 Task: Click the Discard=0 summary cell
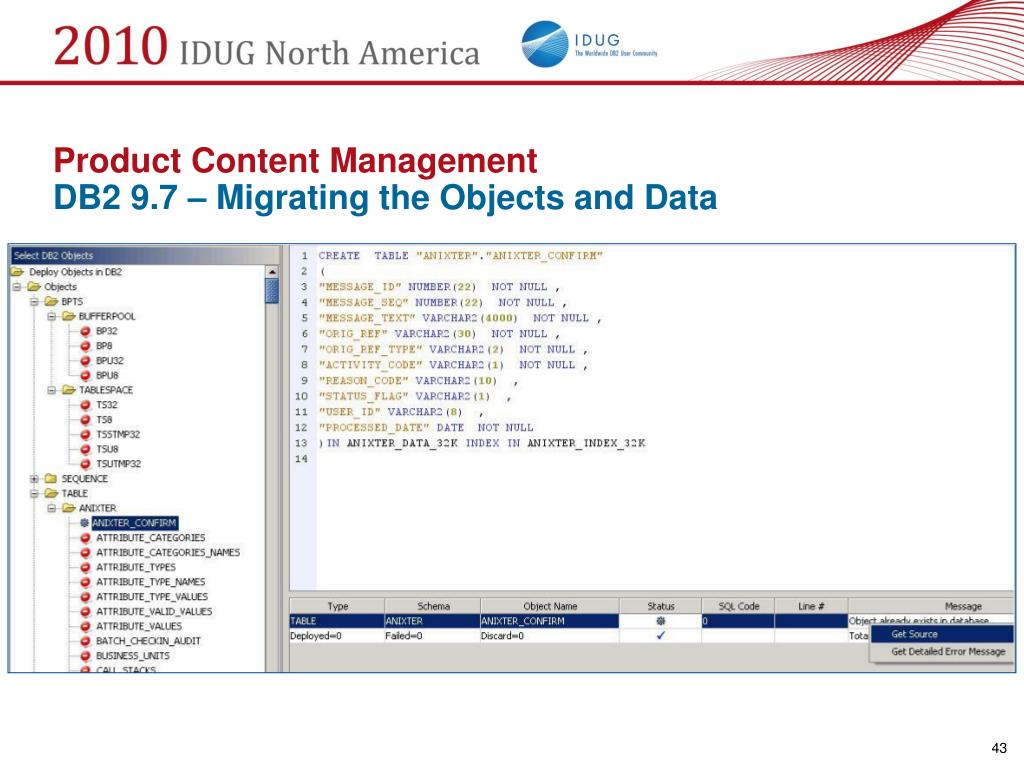tap(550, 636)
